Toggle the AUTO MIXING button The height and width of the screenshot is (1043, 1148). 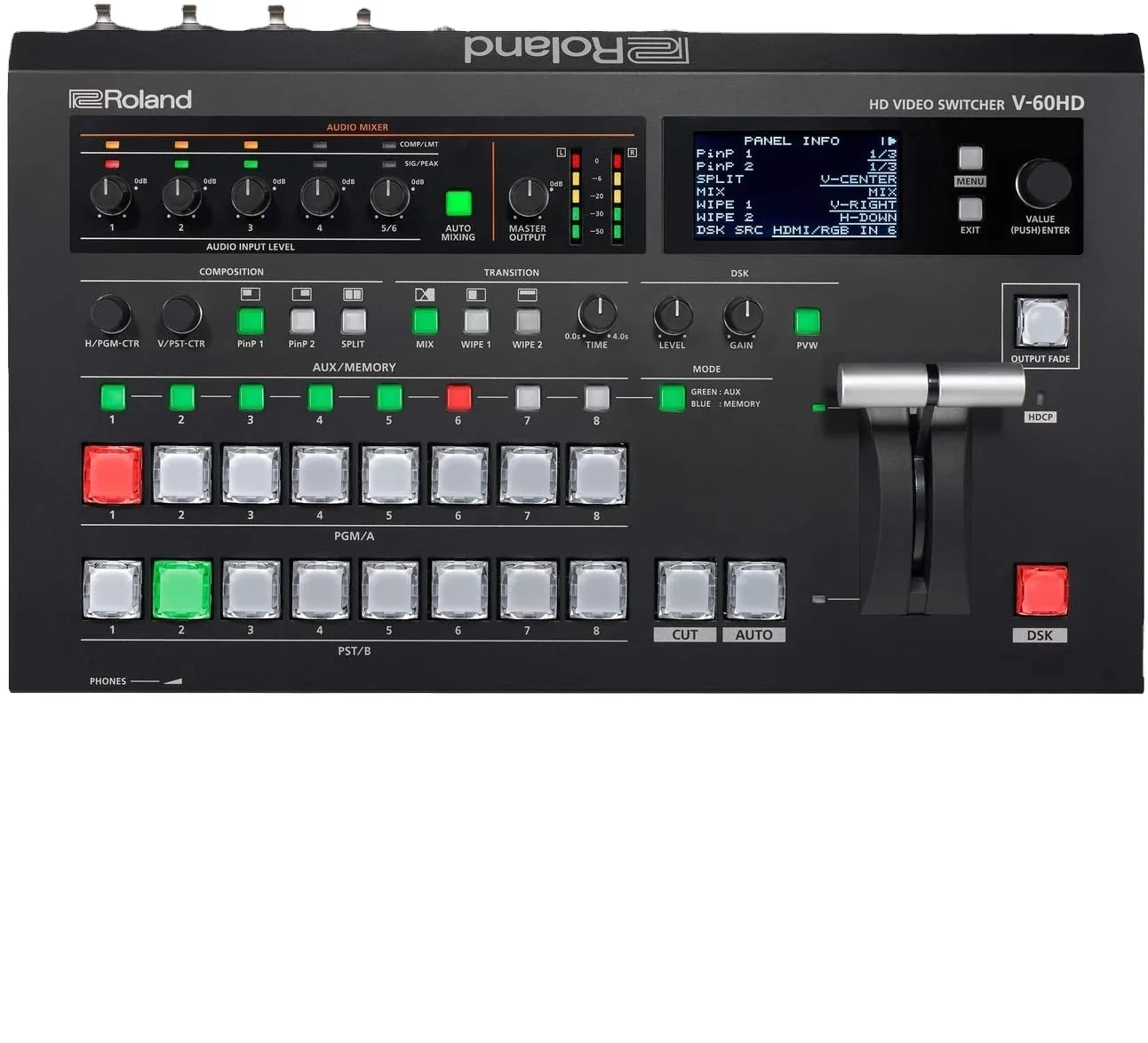click(x=458, y=203)
